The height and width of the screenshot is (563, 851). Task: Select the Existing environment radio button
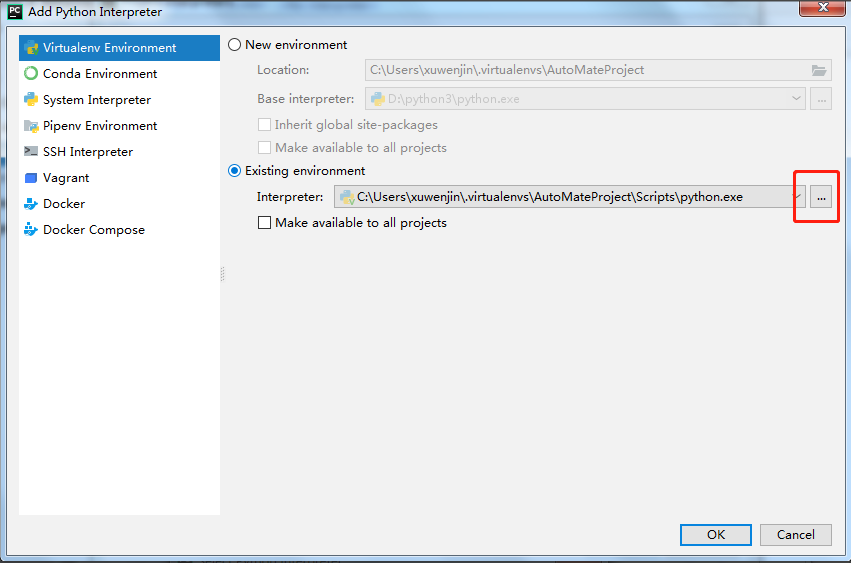click(234, 170)
